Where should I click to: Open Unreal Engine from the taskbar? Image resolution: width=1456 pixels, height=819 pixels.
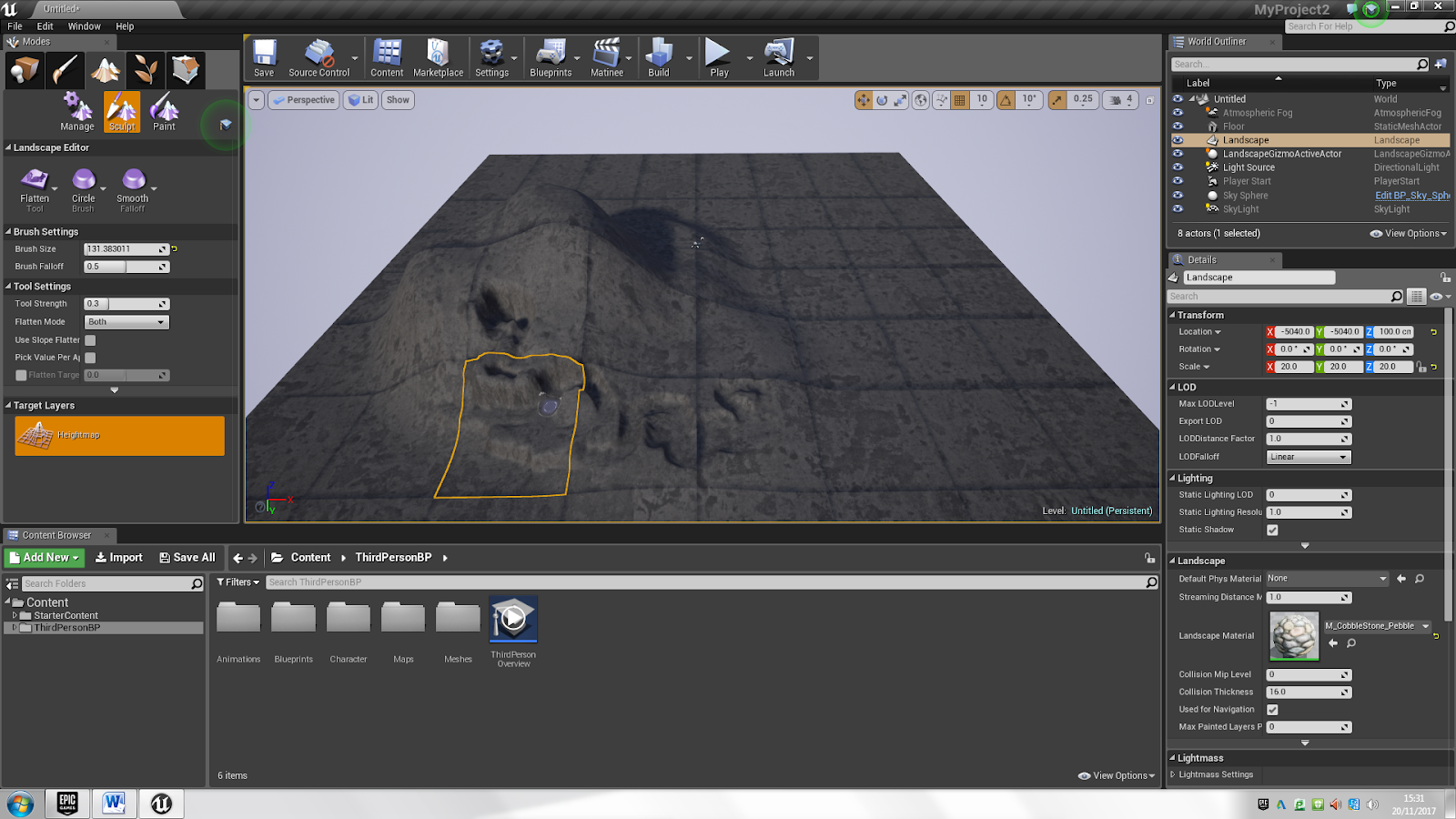click(161, 804)
